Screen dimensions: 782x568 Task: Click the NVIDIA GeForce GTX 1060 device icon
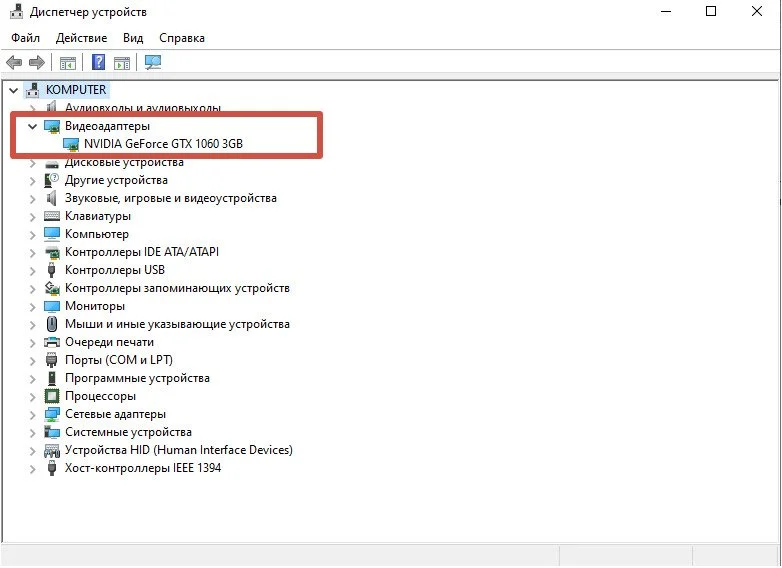(71, 144)
